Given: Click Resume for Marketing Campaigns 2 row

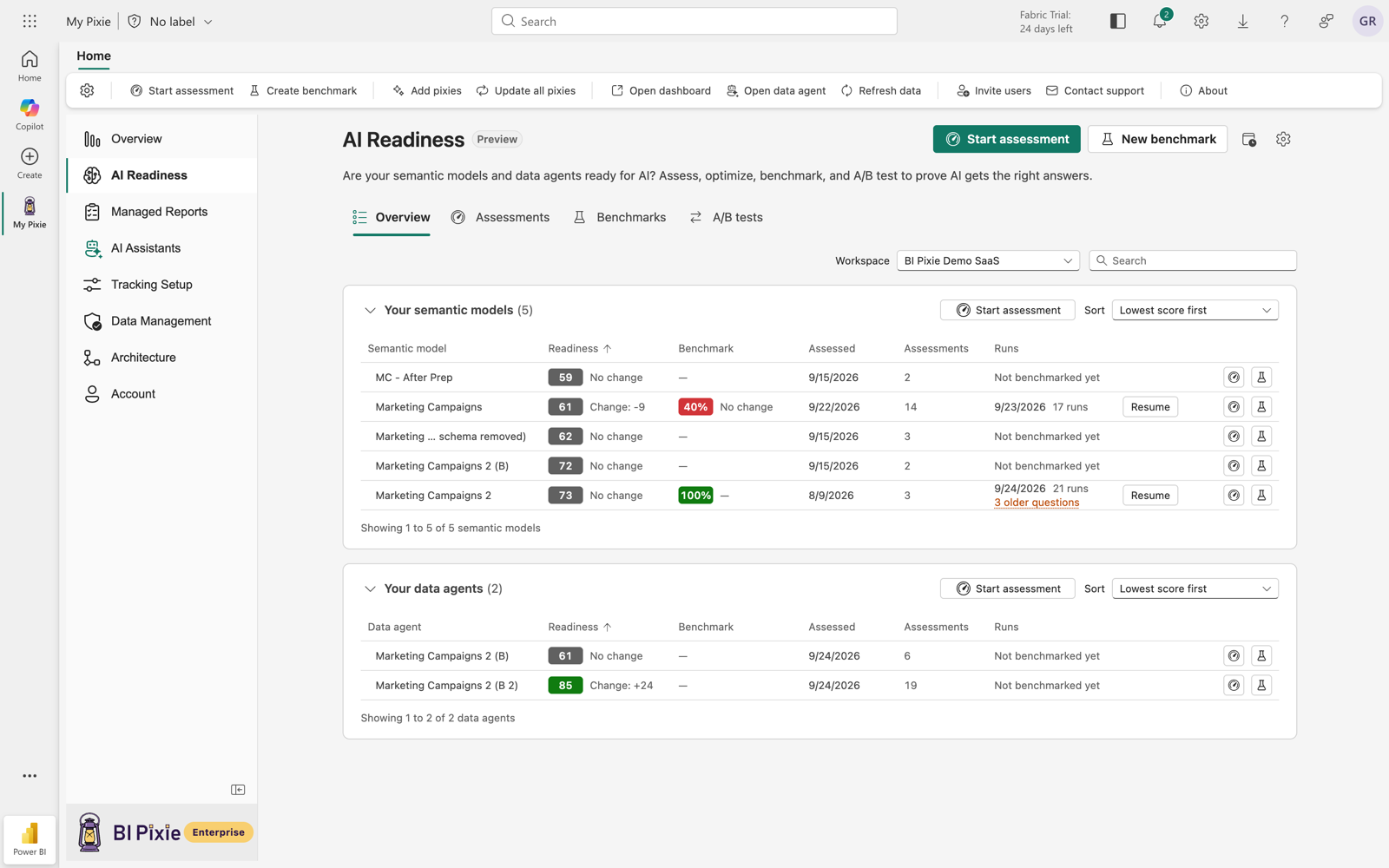Looking at the screenshot, I should tap(1150, 496).
